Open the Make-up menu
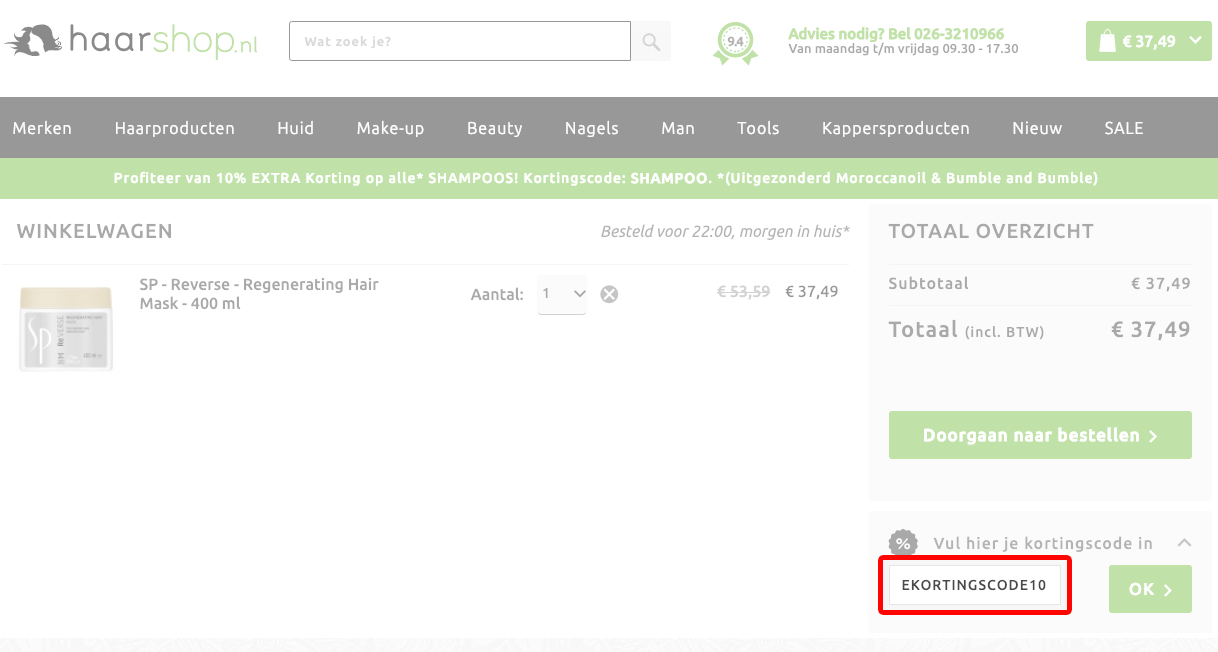The width and height of the screenshot is (1218, 652). [391, 128]
